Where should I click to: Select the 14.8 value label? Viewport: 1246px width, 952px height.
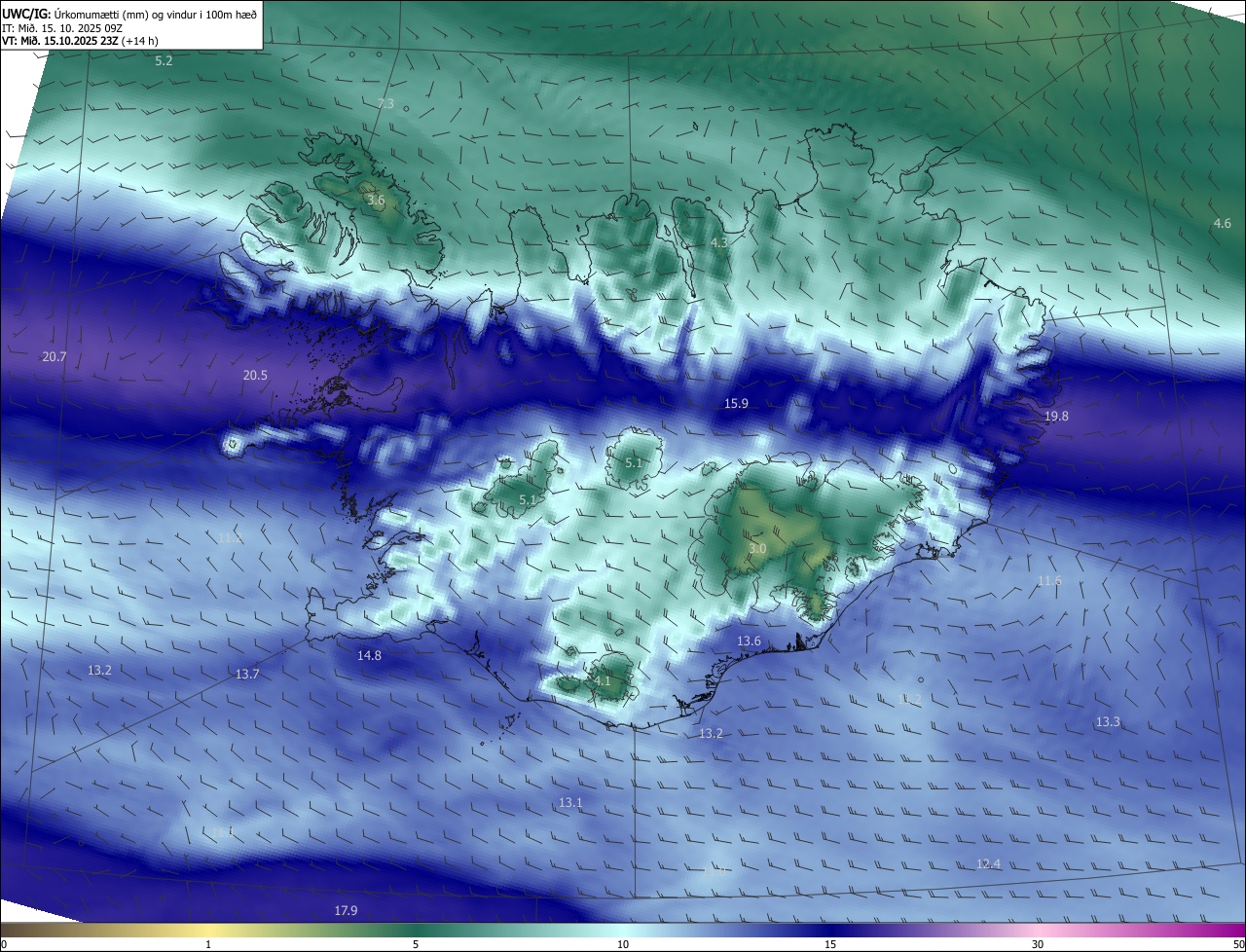[x=369, y=656]
